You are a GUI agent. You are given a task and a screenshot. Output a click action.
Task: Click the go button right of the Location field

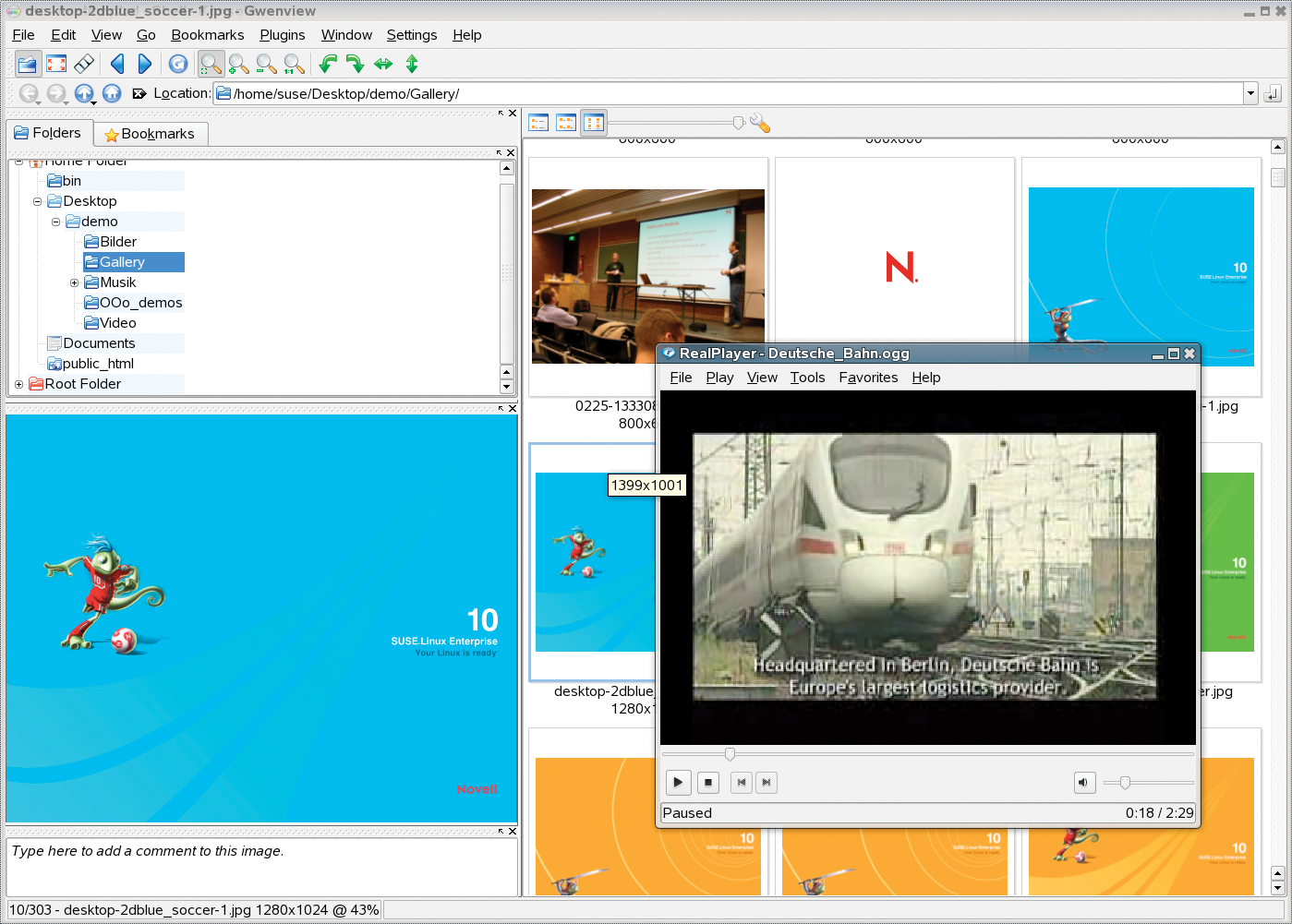1273,93
